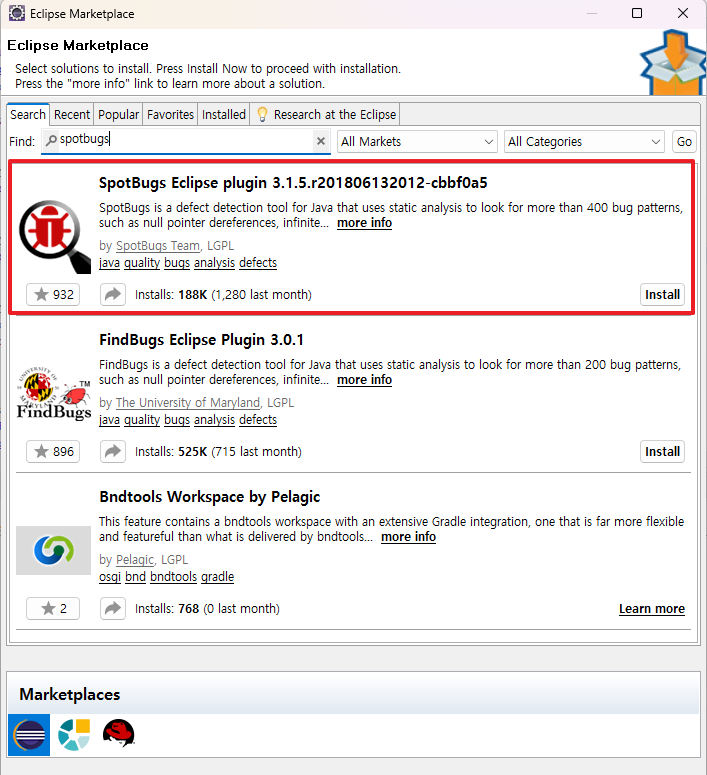Click the defects tag under SpotBugs
Image resolution: width=707 pixels, height=775 pixels.
pyautogui.click(x=258, y=263)
